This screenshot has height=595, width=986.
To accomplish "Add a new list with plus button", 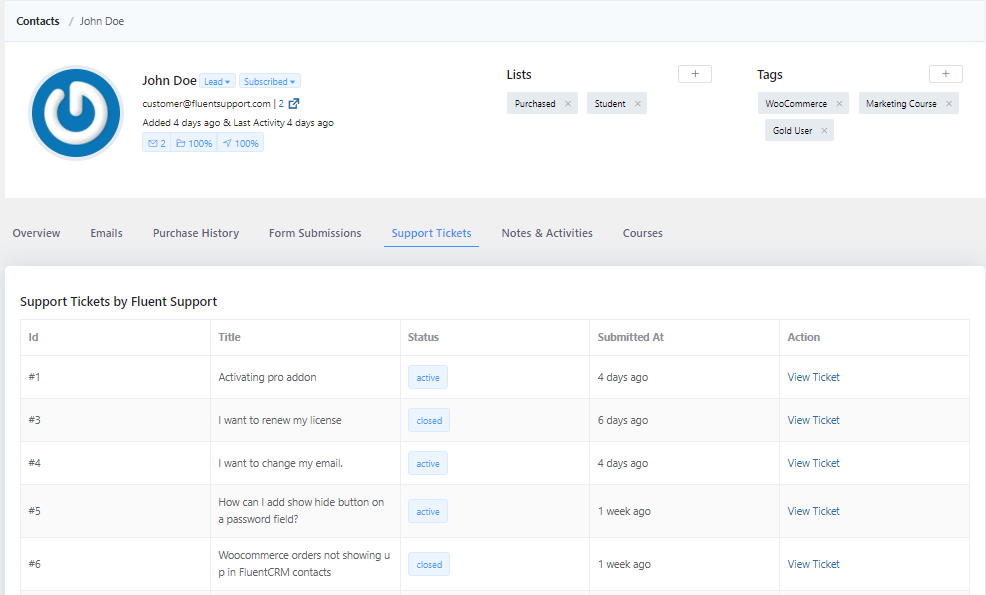I will pos(695,74).
